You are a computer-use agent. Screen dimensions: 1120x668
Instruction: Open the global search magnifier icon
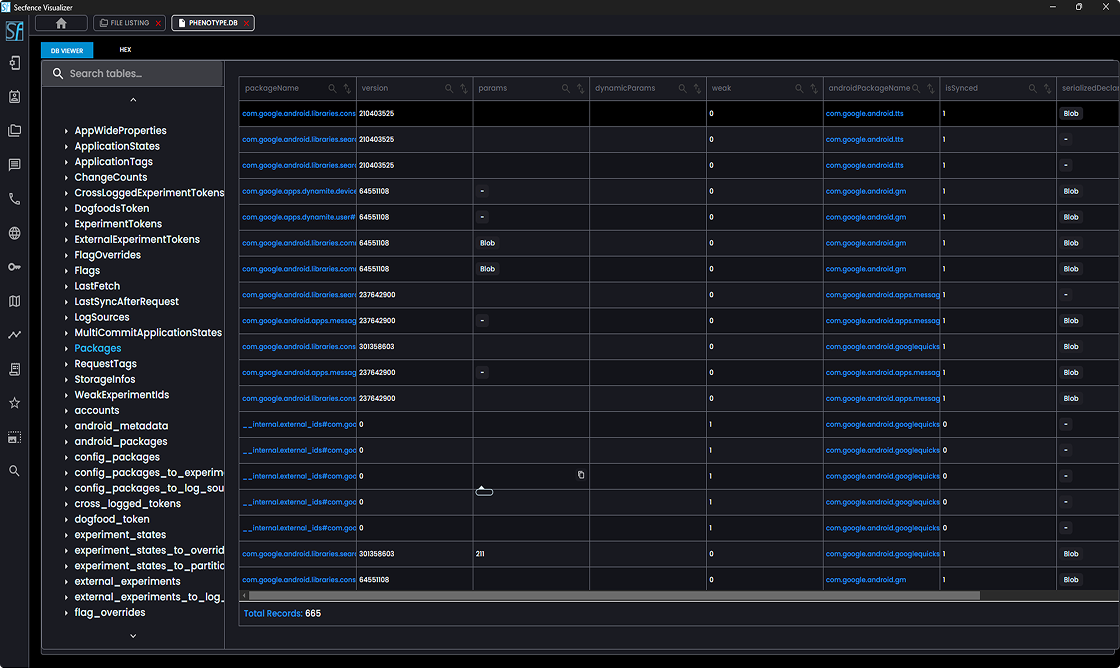14,471
